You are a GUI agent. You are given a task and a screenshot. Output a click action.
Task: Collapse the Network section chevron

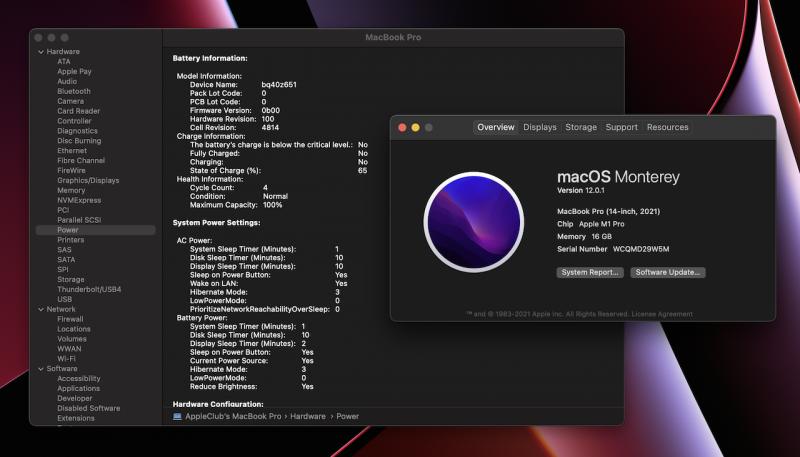(x=41, y=309)
